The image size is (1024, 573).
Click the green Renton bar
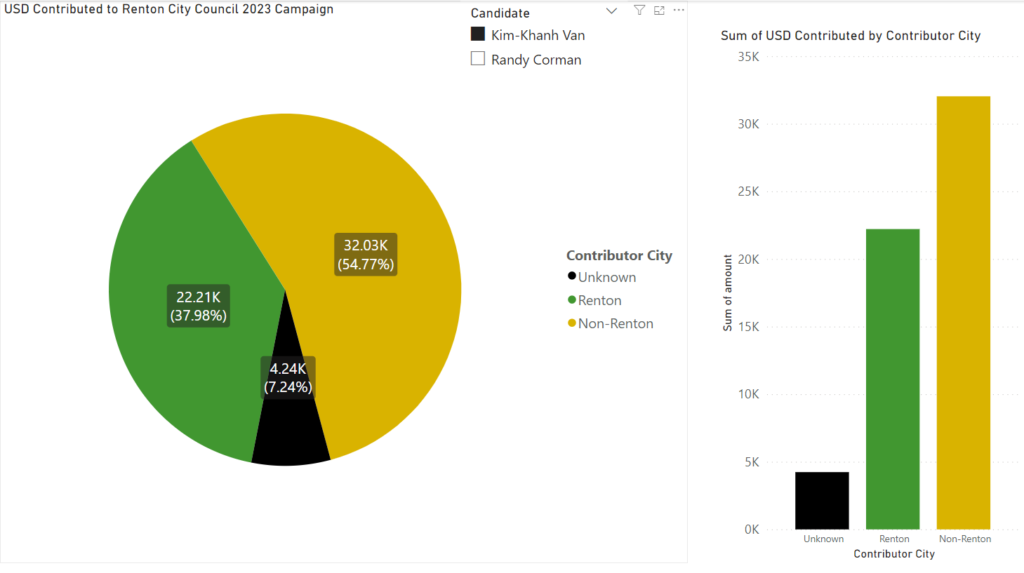click(x=892, y=378)
